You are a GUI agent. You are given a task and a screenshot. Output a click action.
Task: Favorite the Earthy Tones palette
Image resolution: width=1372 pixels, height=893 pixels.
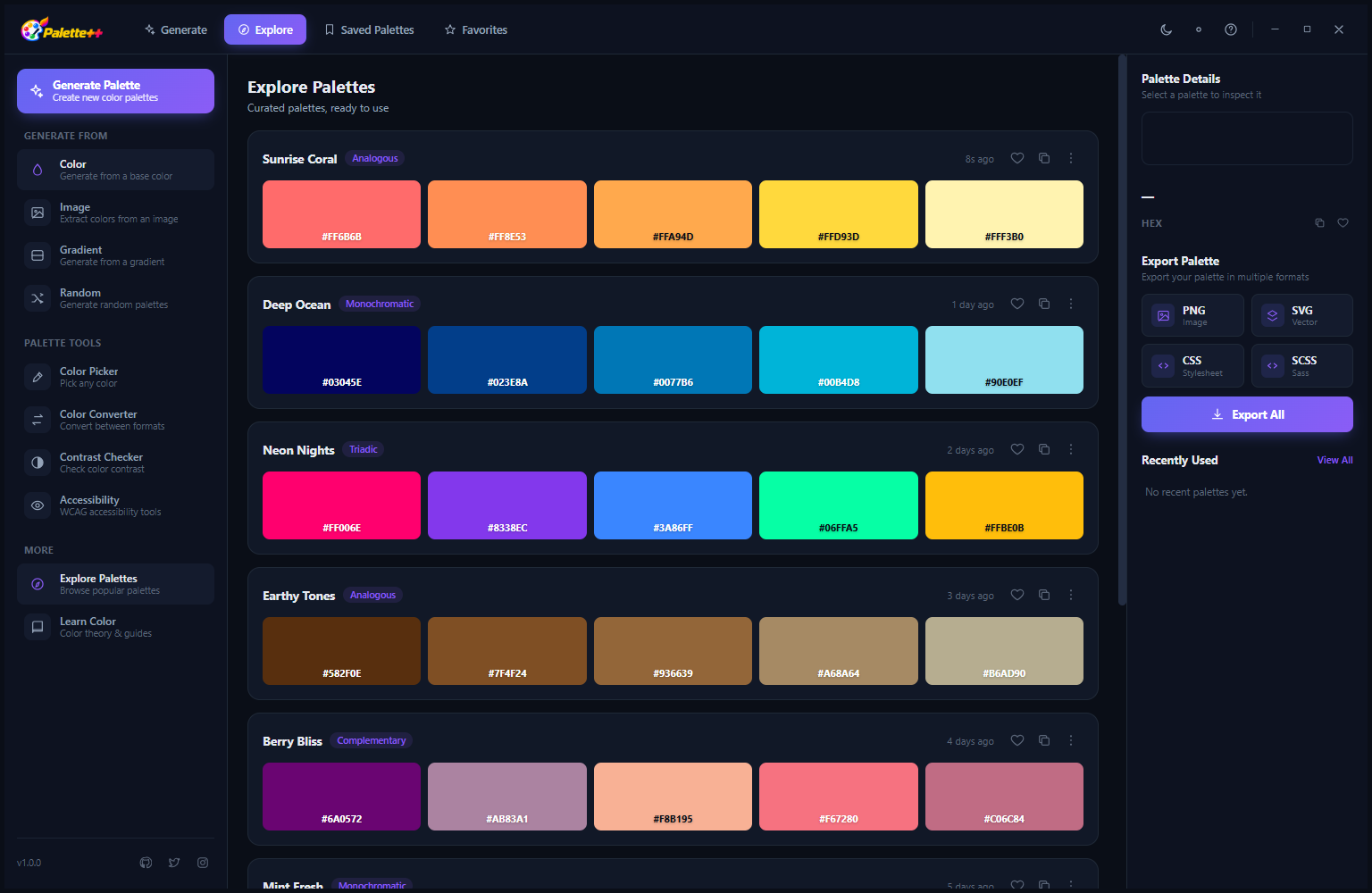click(x=1016, y=595)
